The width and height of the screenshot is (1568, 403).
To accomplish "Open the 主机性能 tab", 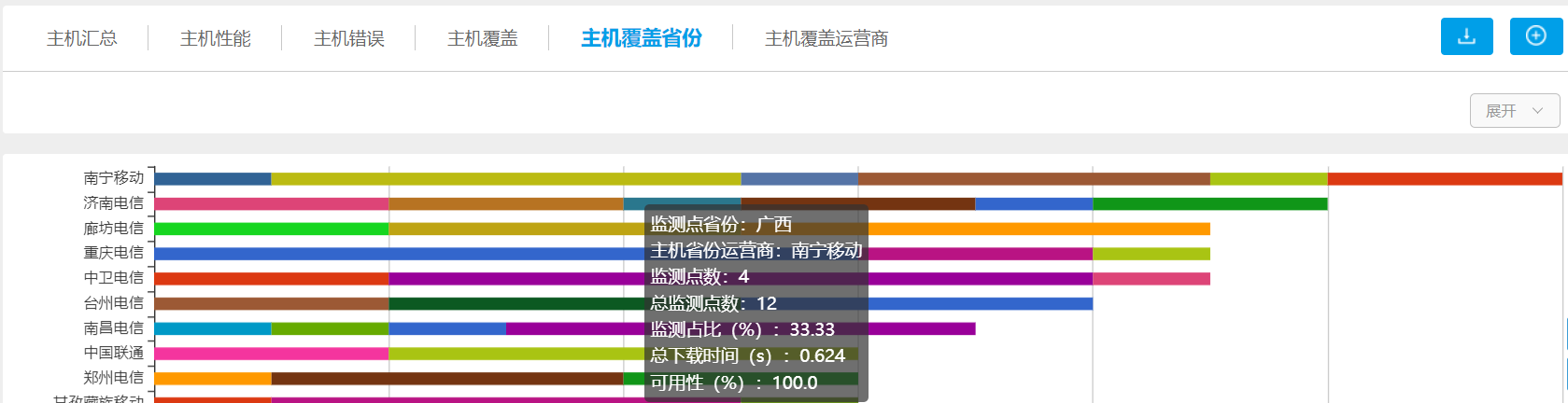I will (216, 38).
